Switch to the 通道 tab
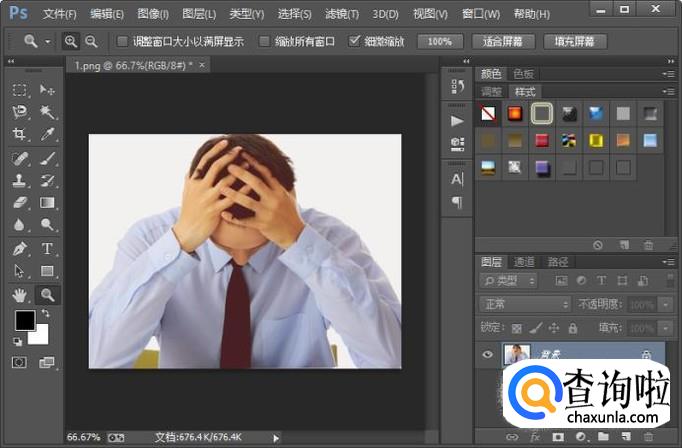Screen dimensions: 682x448 (x=525, y=262)
